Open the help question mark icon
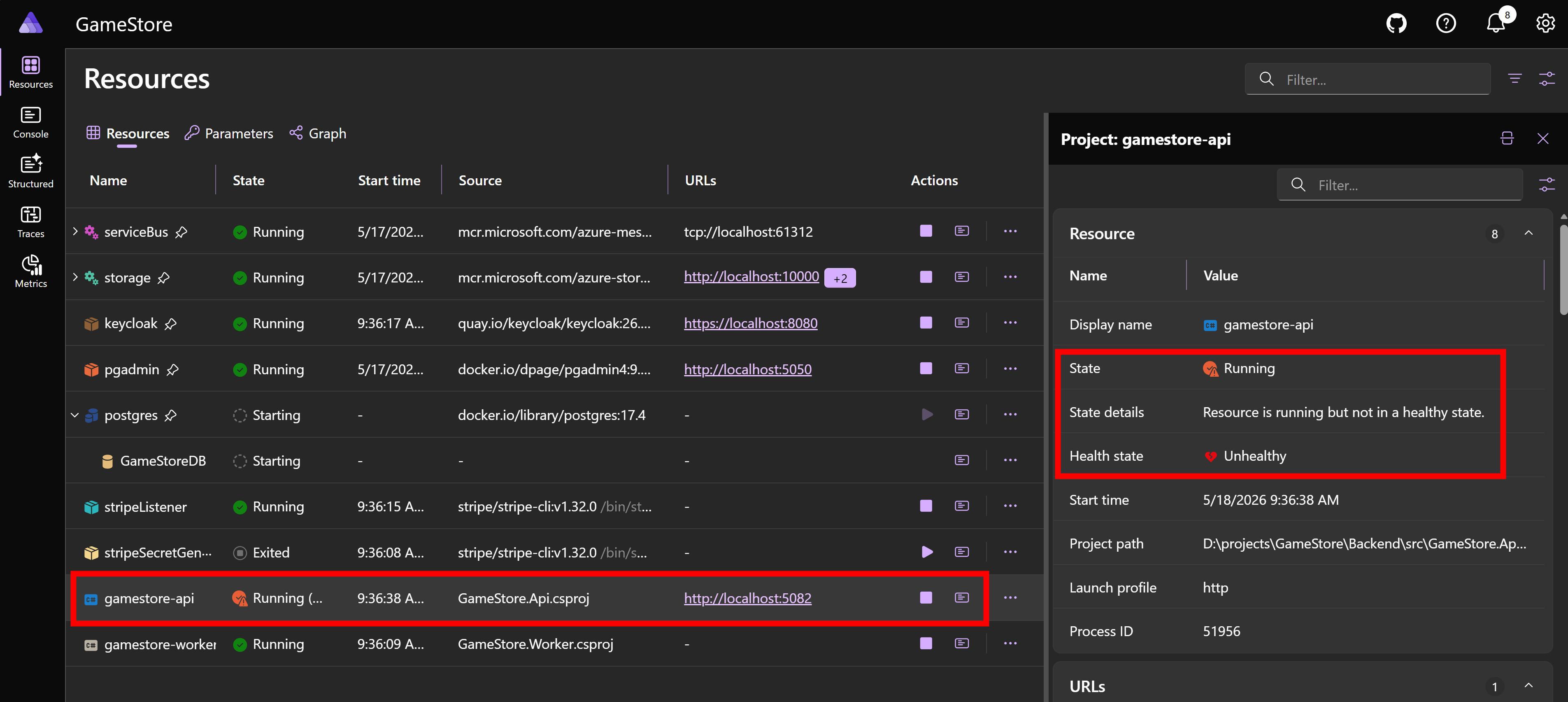Viewport: 1568px width, 702px height. pos(1446,24)
